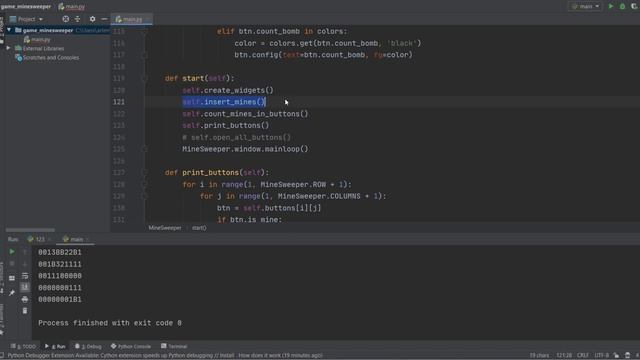The width and height of the screenshot is (640, 360).
Task: Switch to the main run tab
Action: point(76,239)
